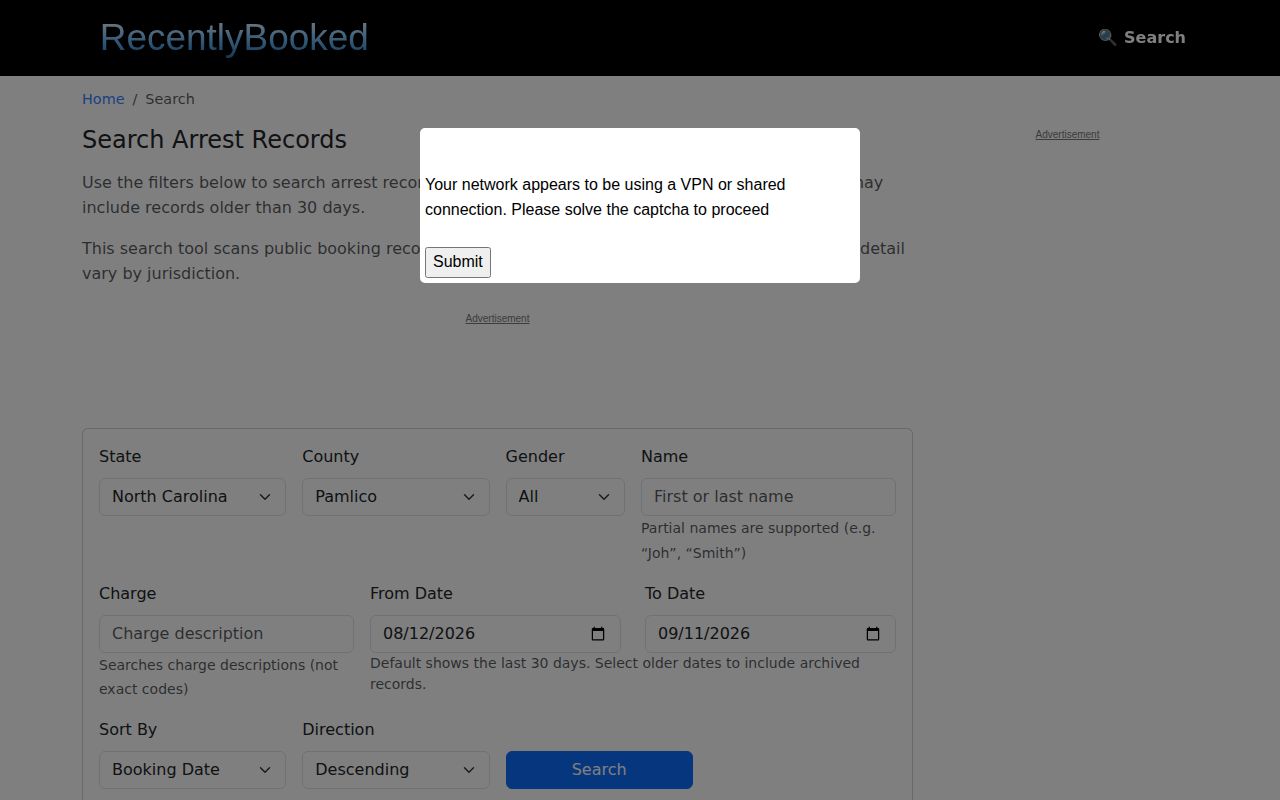Click into the Charge description field
Viewport: 1280px width, 800px height.
click(226, 634)
